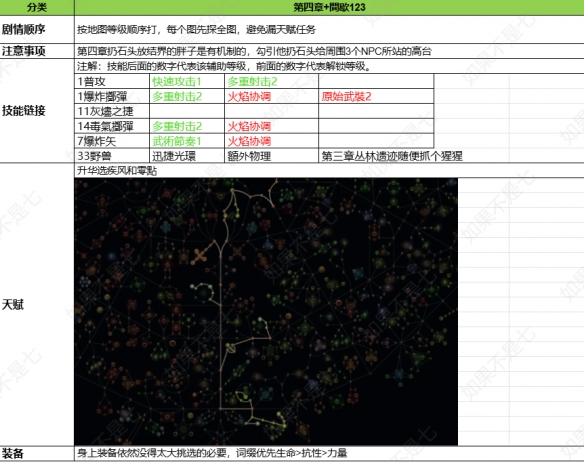Select the 武術節奏1 support cell
Screen dimensions: 584x462
click(187, 141)
